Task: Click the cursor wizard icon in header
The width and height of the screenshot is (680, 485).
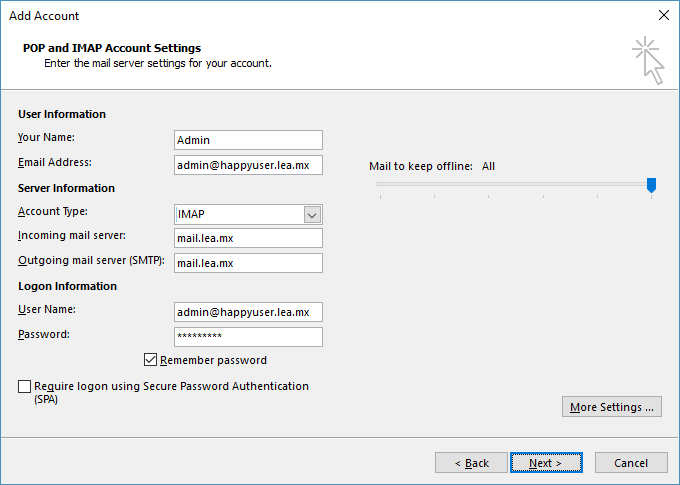Action: (x=648, y=60)
